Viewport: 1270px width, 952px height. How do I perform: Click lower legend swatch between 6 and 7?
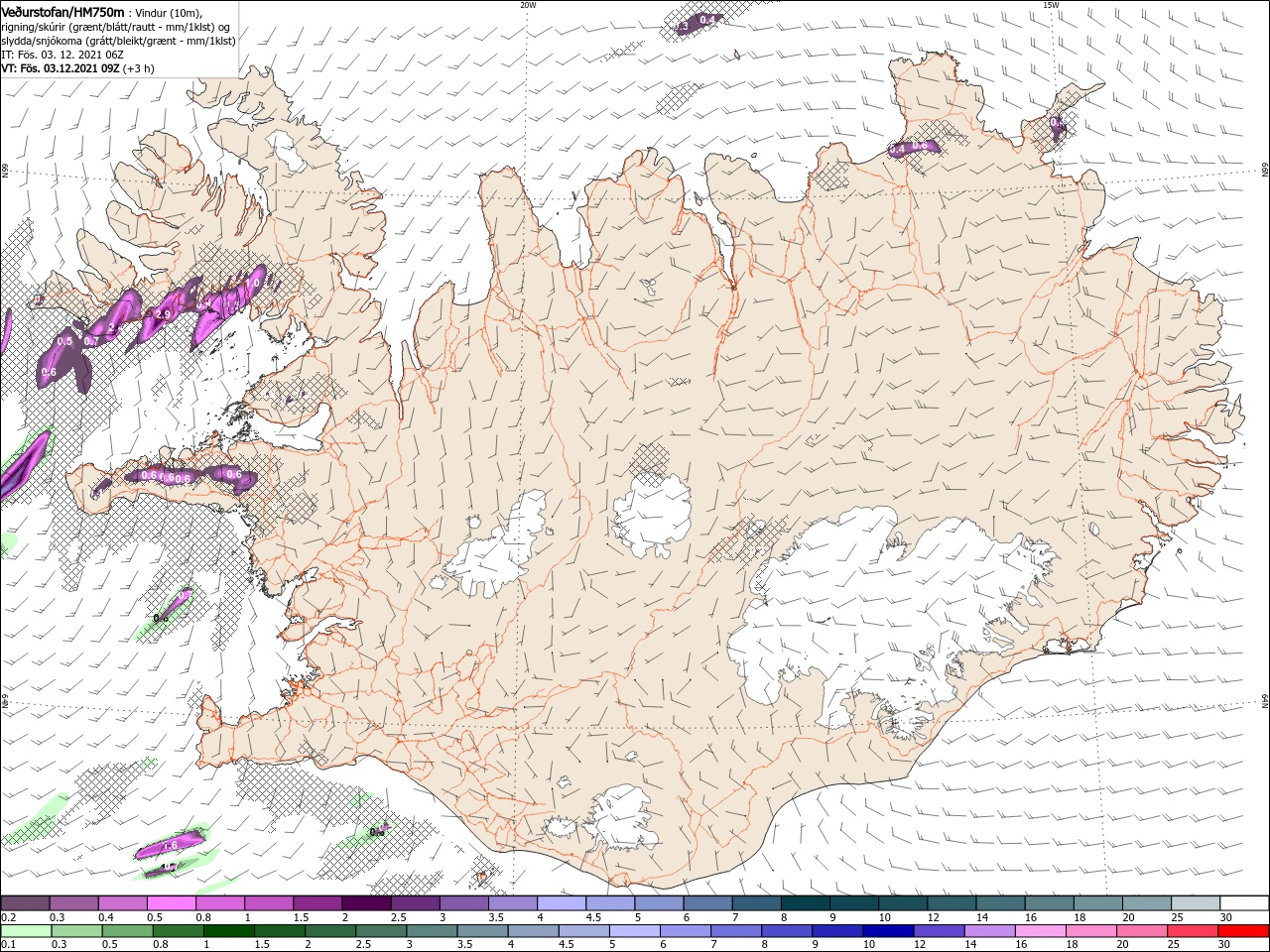(685, 931)
